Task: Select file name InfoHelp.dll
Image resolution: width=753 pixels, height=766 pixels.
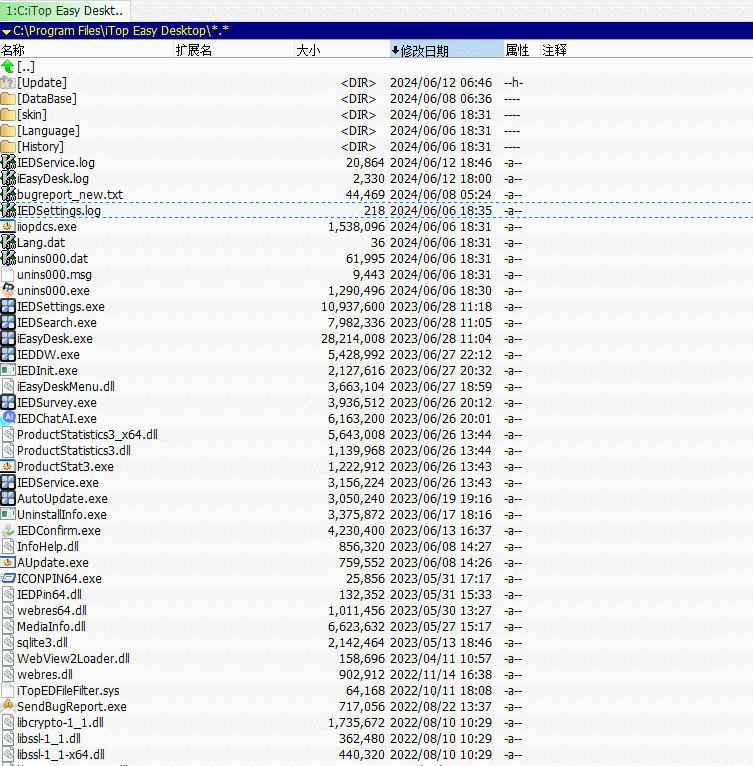Action: point(48,547)
